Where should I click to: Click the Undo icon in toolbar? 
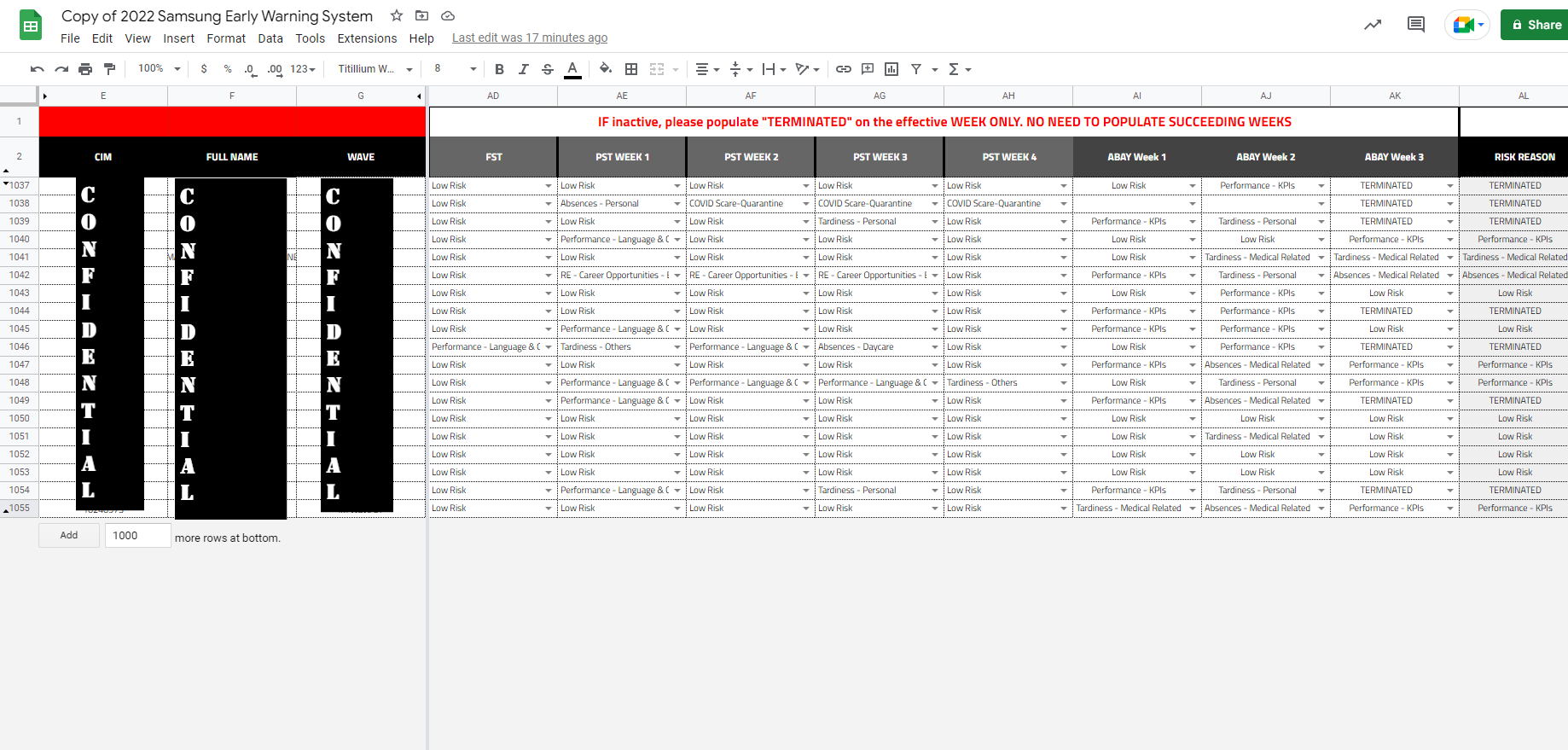(37, 69)
